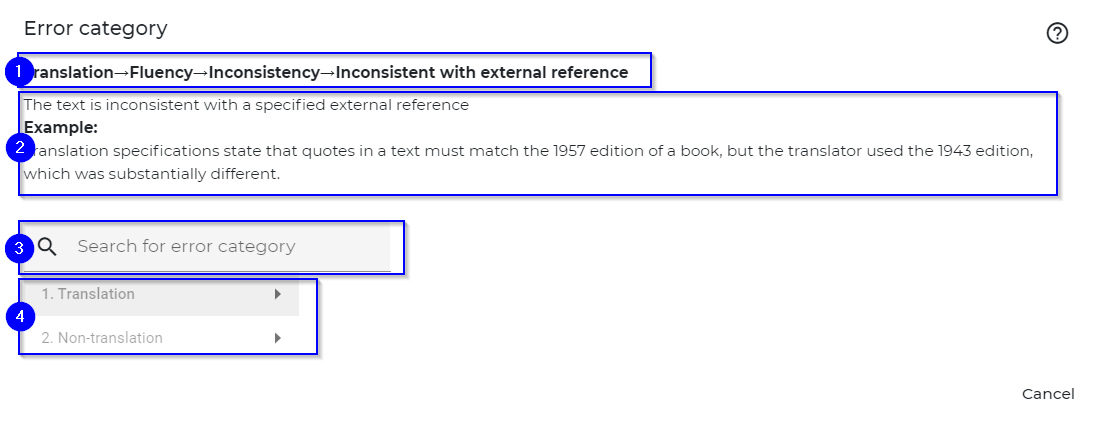Expand the arrow beside 1. Translation
The image size is (1101, 421).
coord(278,294)
